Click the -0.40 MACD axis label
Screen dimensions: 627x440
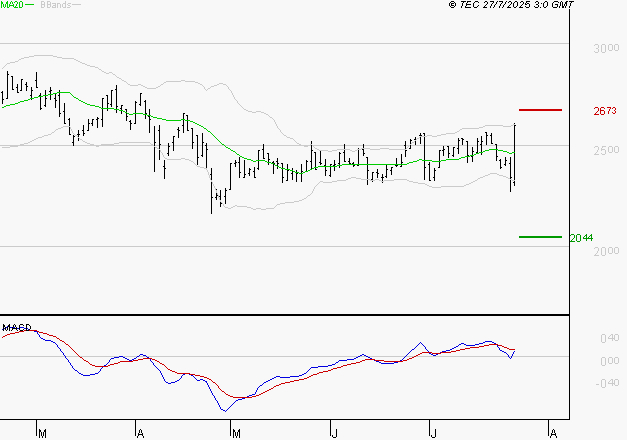click(607, 383)
